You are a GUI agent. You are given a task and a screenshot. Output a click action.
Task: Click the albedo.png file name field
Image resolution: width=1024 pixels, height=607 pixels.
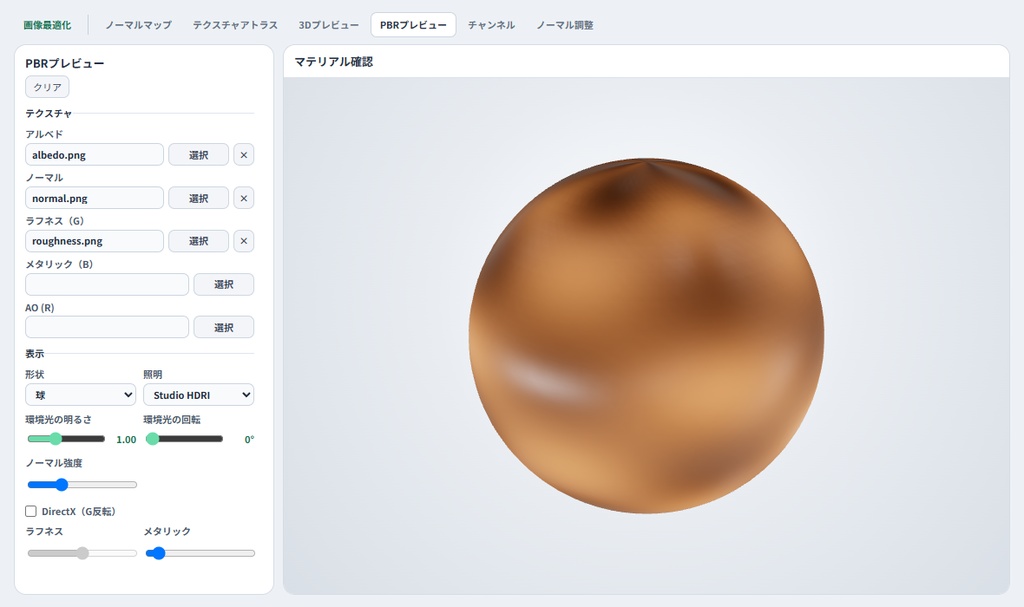coord(95,155)
